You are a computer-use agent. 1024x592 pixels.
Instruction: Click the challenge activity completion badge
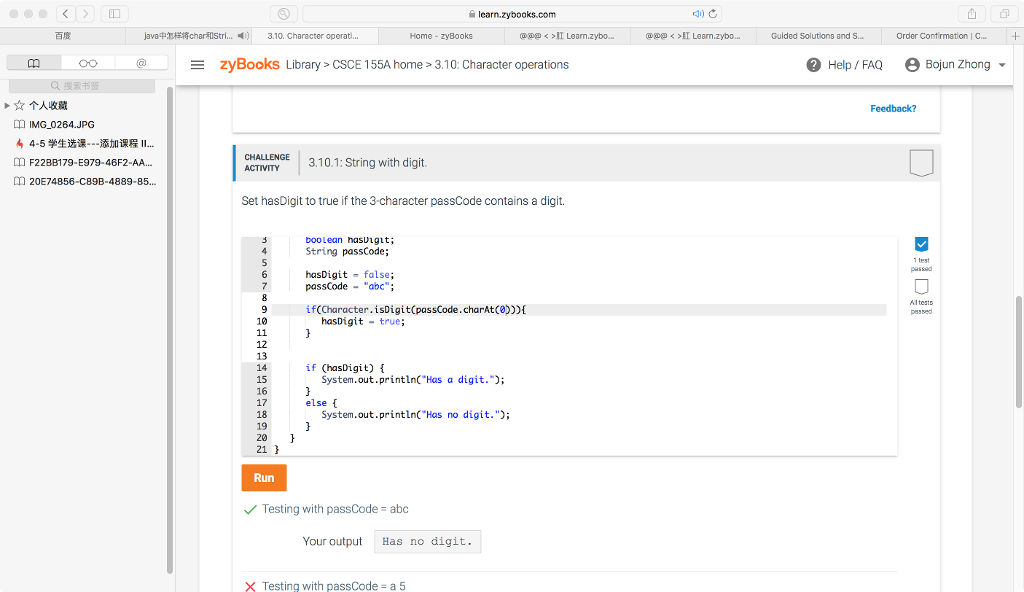tap(921, 163)
